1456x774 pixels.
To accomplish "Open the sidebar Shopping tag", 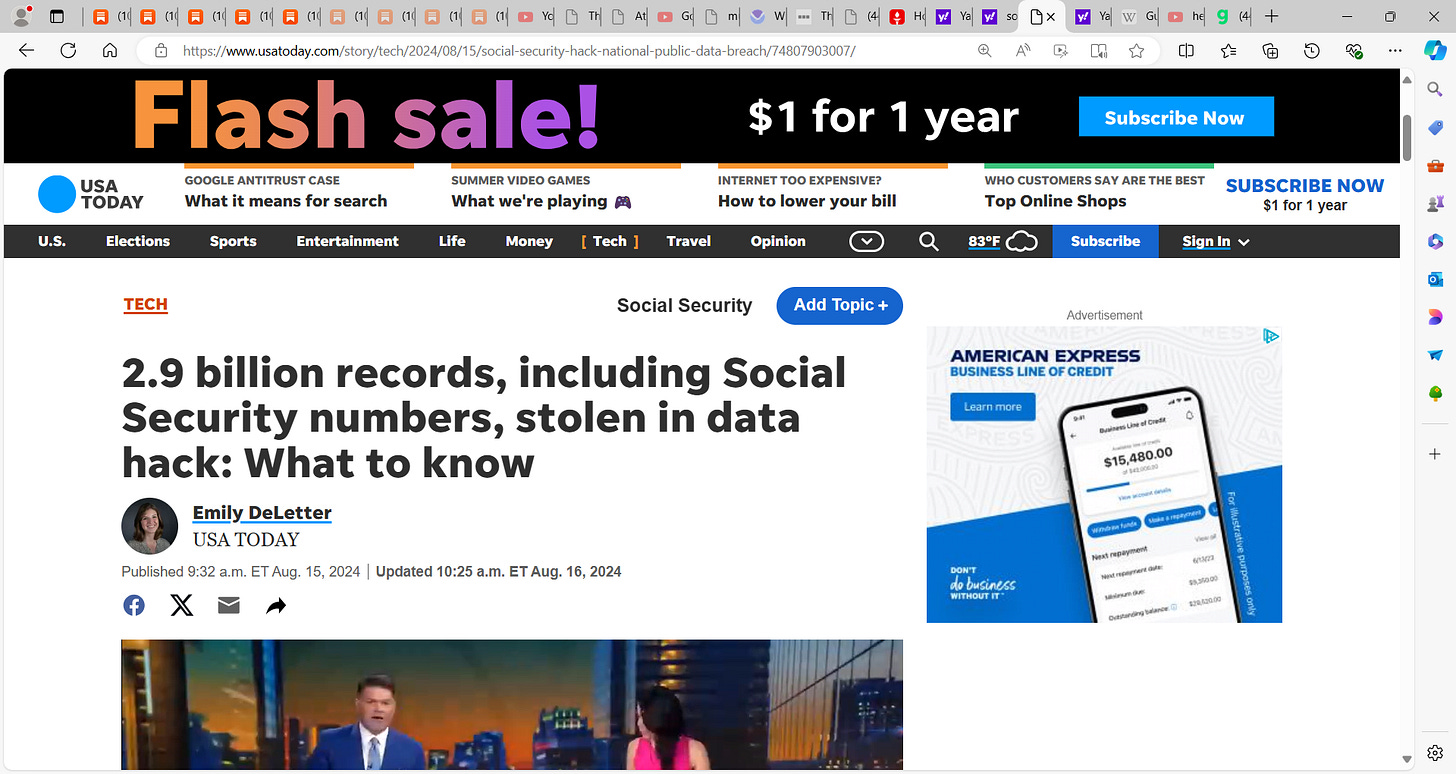I will [1435, 127].
